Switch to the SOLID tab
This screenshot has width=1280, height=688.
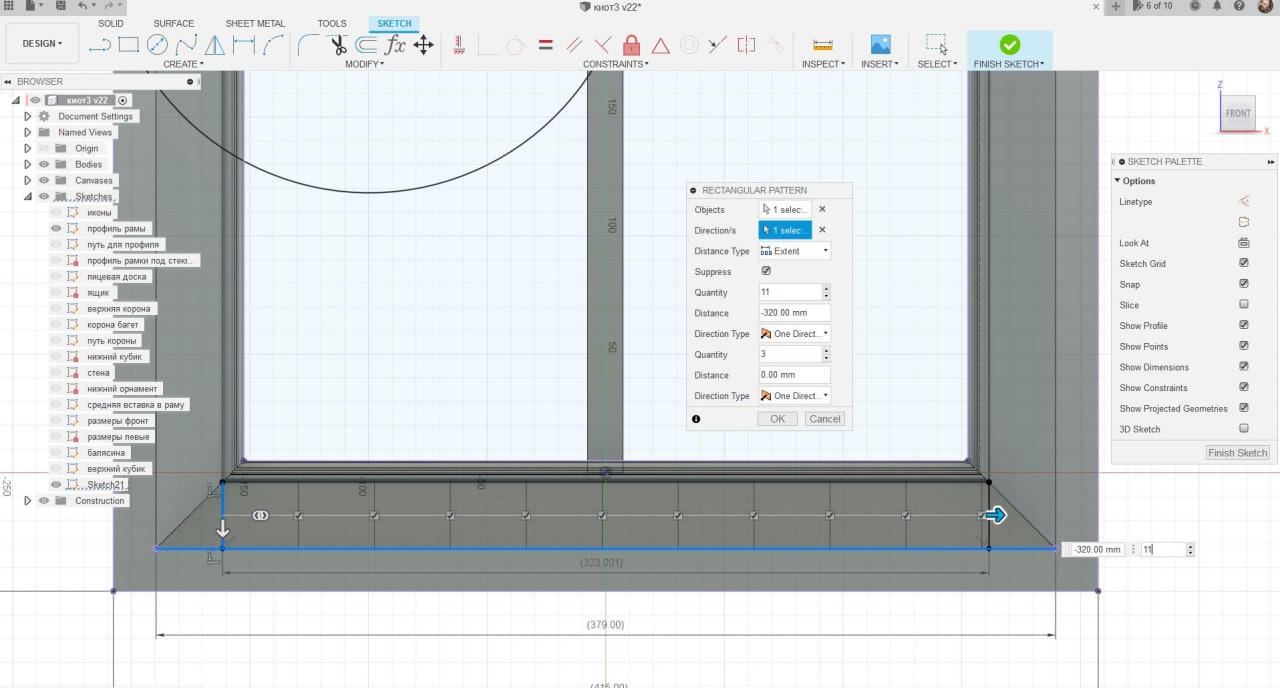click(x=111, y=23)
